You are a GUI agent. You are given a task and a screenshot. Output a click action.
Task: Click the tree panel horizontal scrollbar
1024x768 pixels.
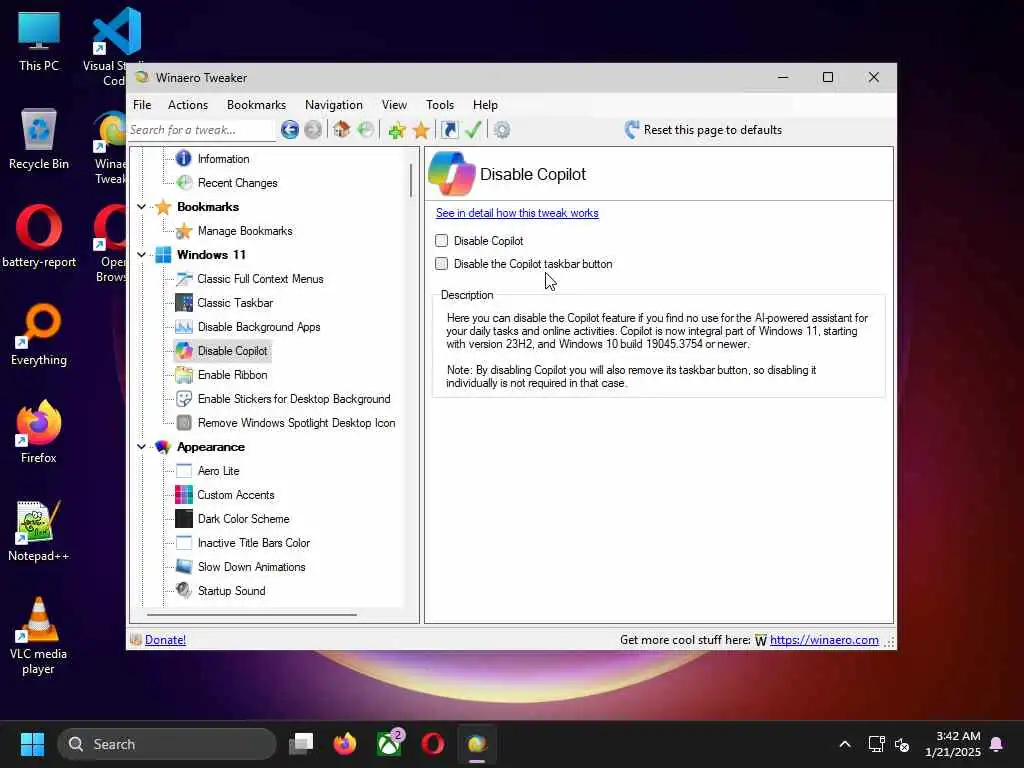coord(252,615)
